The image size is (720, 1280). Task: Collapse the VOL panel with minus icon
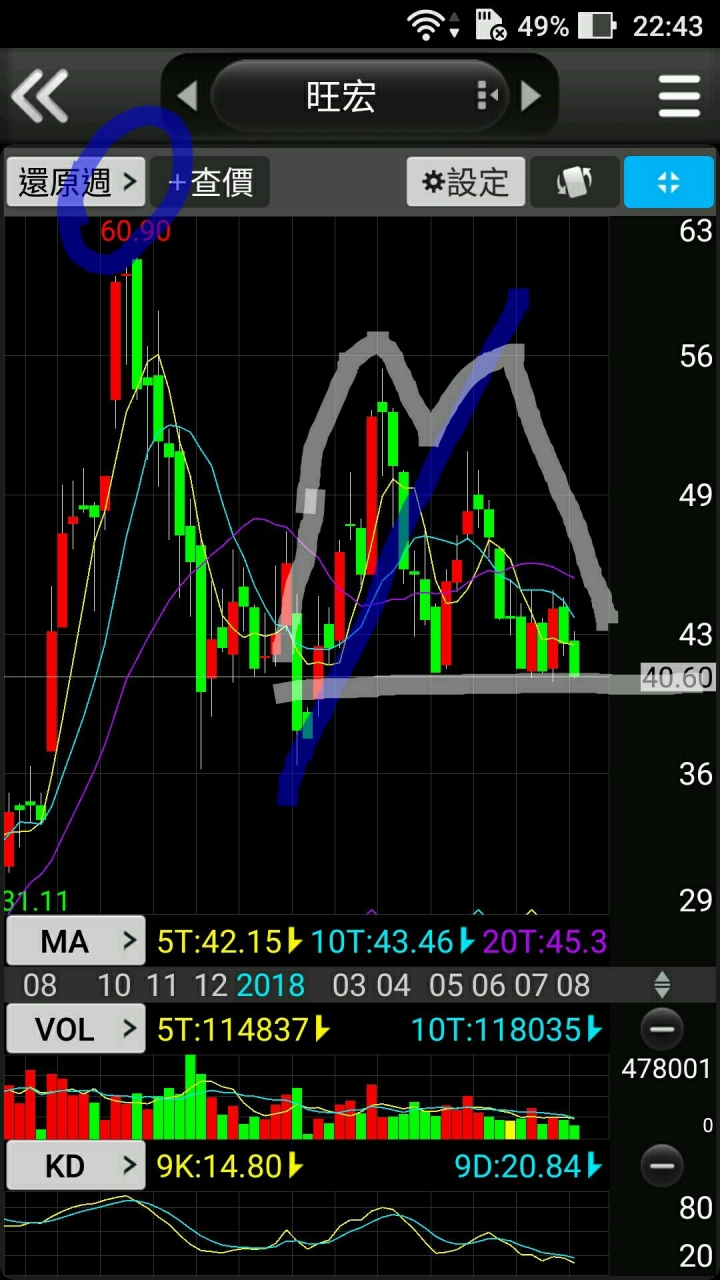pos(662,1029)
